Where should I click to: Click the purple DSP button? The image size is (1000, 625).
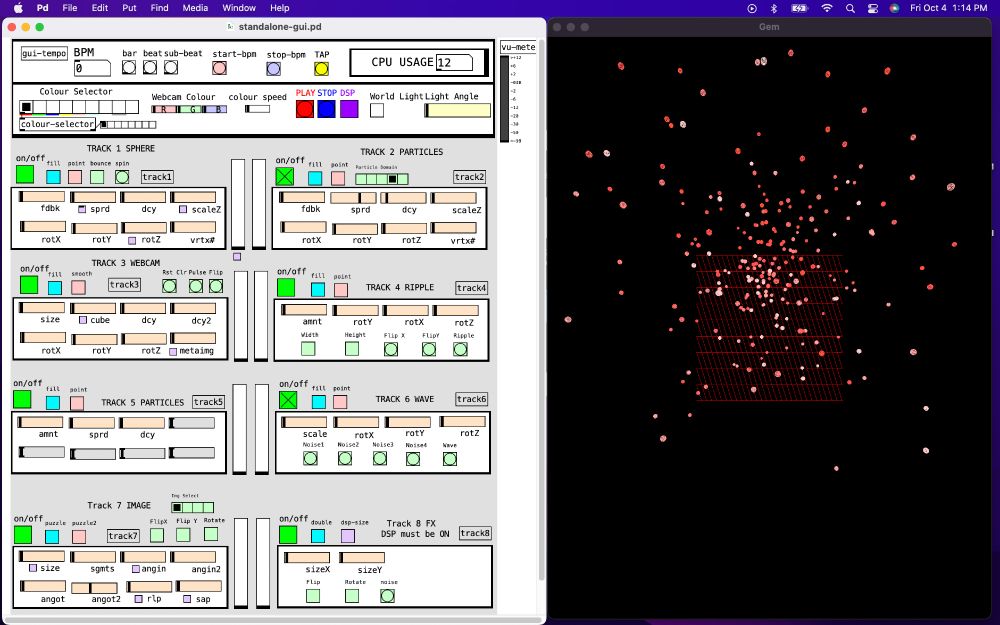tap(349, 109)
